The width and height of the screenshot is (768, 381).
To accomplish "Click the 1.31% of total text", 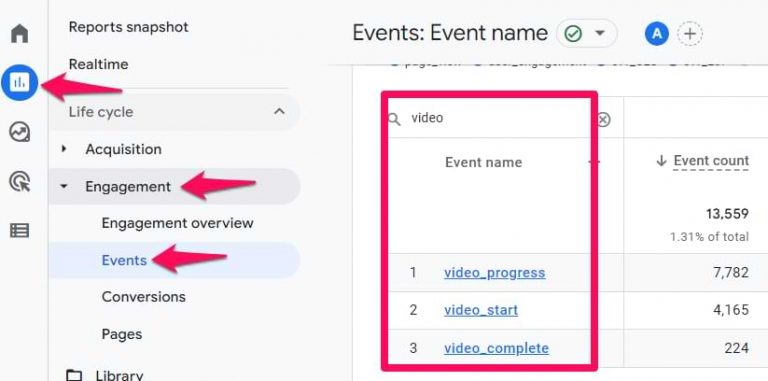I will [x=709, y=237].
